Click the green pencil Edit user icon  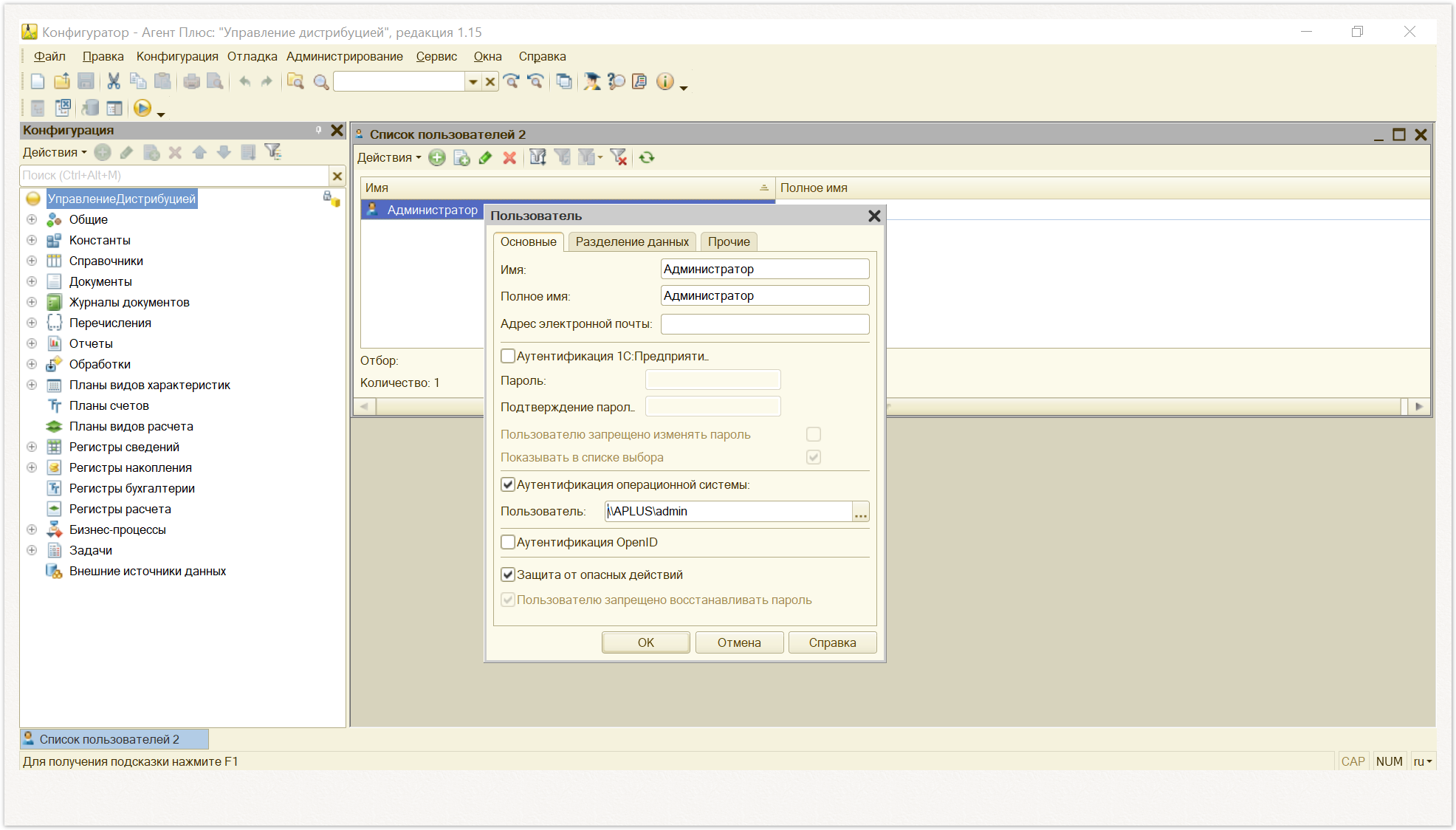[x=485, y=158]
